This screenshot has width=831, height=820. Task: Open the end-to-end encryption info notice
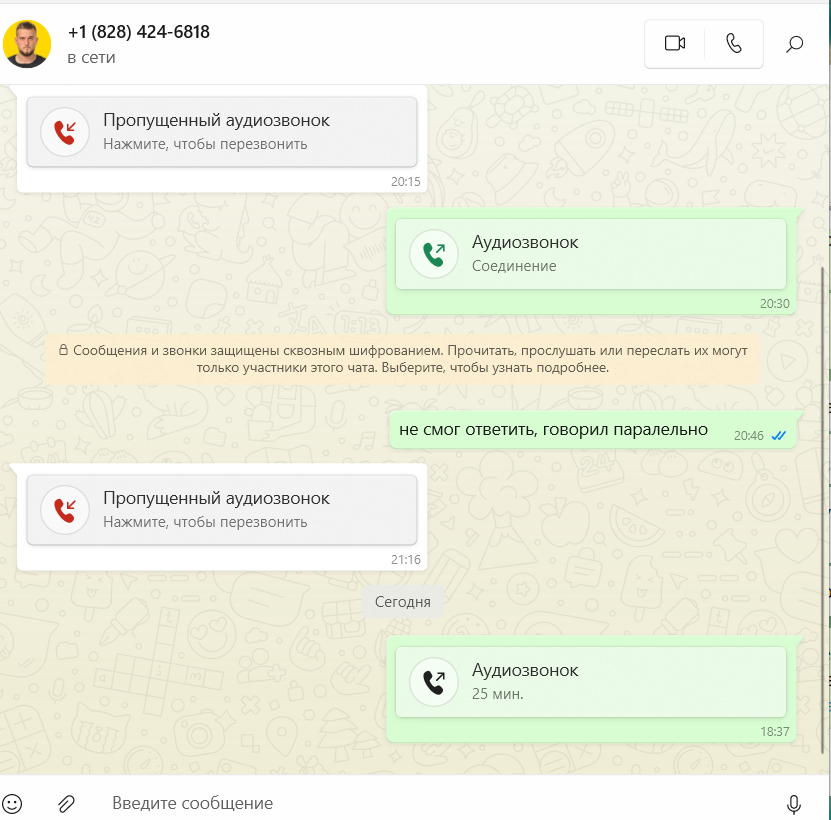click(x=403, y=359)
